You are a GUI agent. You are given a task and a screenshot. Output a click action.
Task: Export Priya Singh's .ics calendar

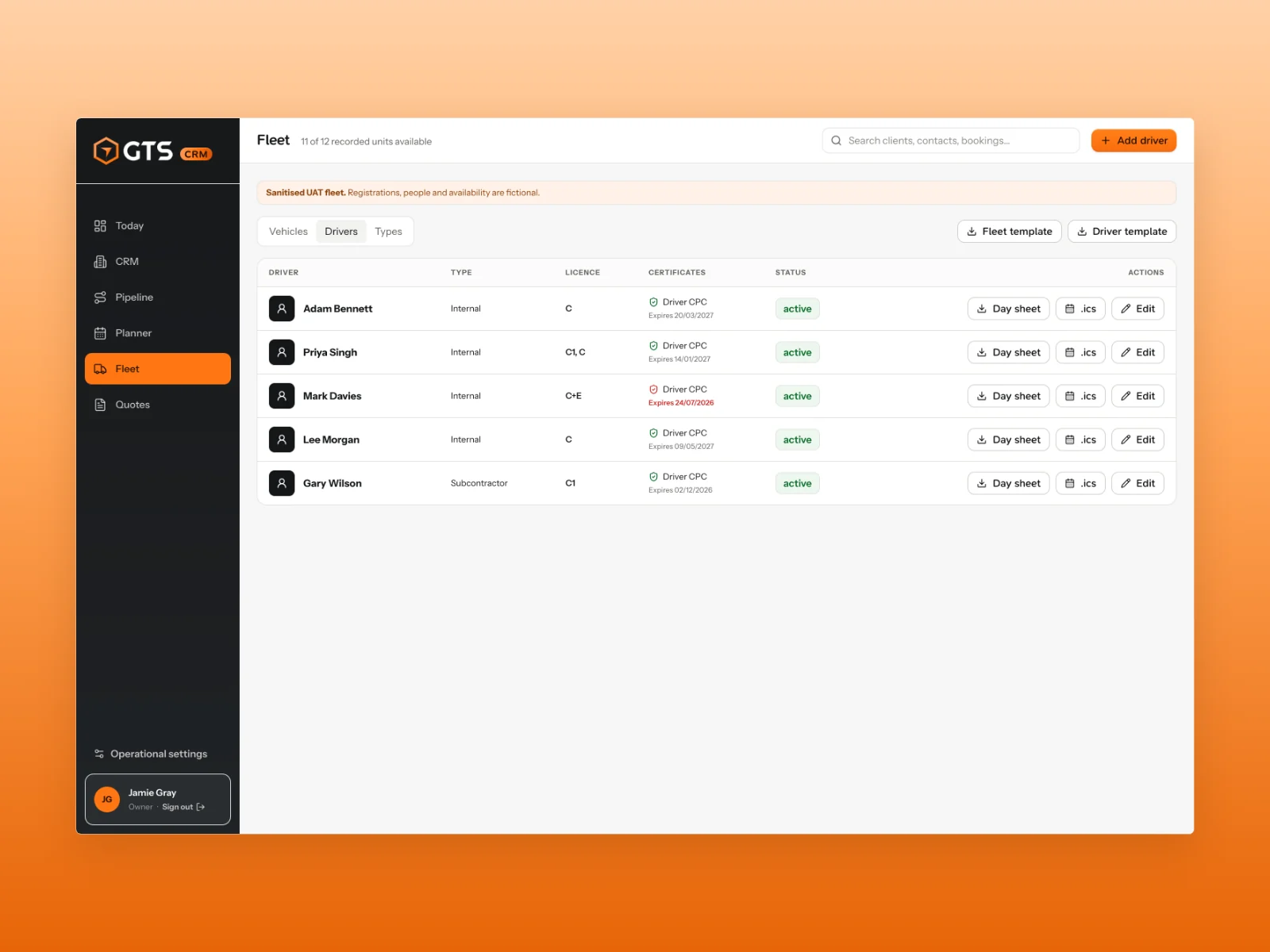[x=1080, y=352]
